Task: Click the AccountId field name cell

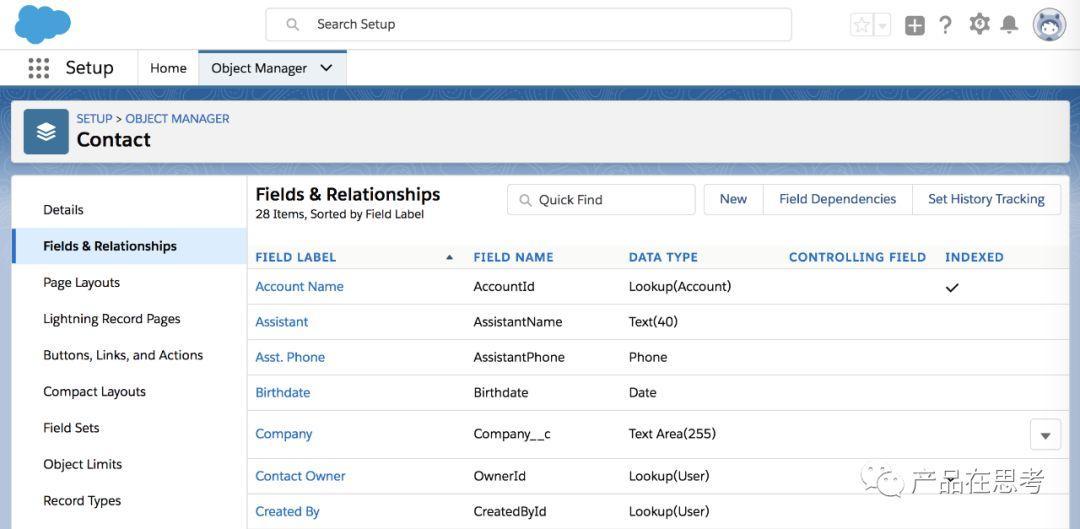Action: [504, 287]
